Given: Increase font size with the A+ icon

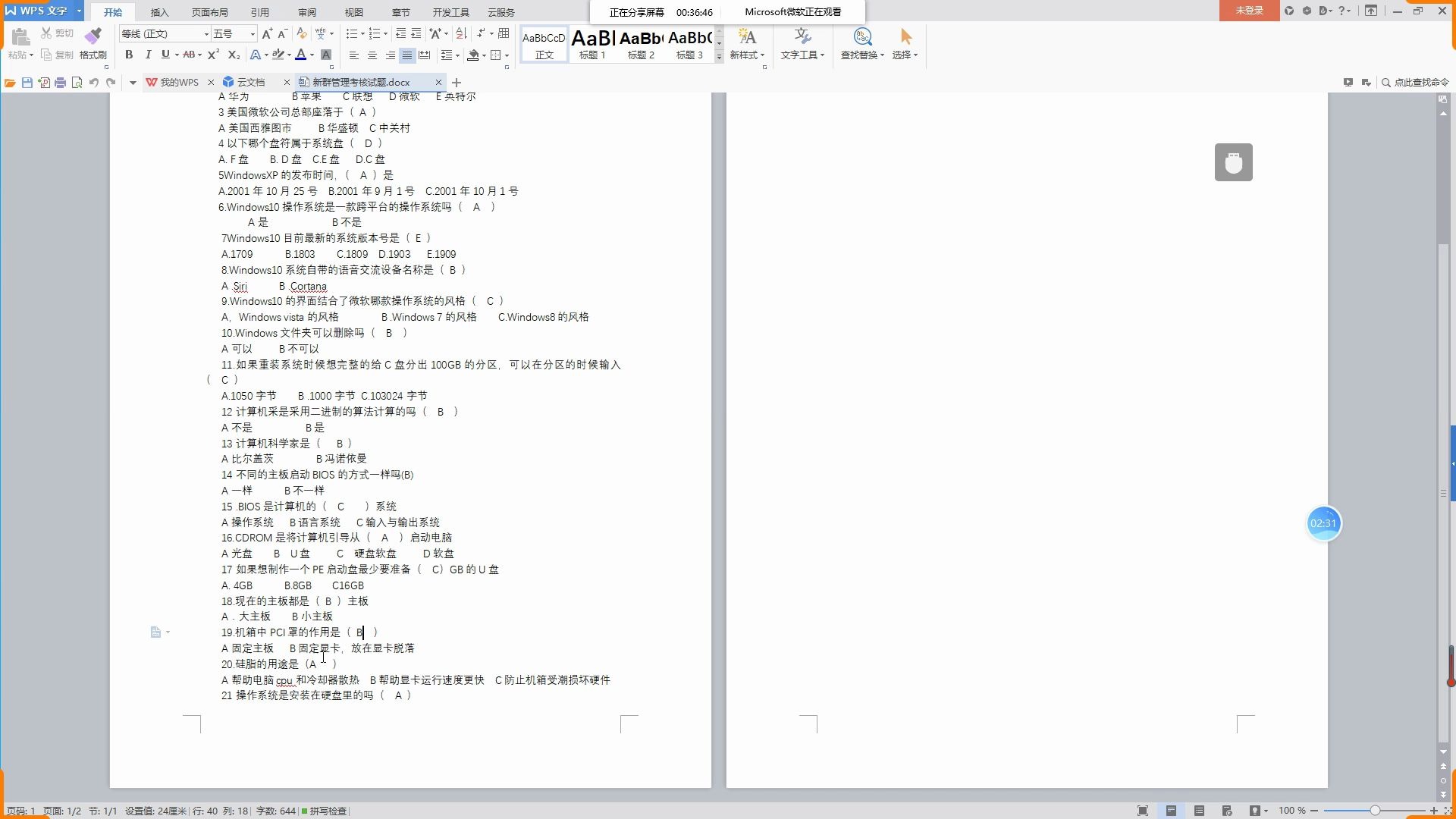Looking at the screenshot, I should pos(267,34).
